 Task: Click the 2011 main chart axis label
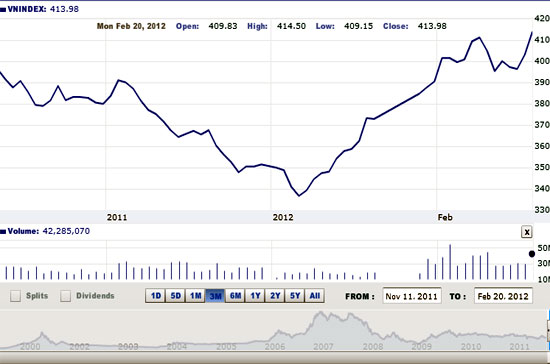pyautogui.click(x=117, y=217)
